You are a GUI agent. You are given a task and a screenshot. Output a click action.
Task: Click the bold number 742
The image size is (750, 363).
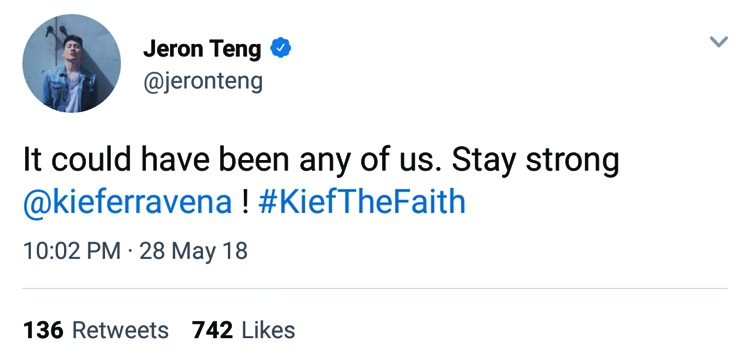click(x=212, y=330)
